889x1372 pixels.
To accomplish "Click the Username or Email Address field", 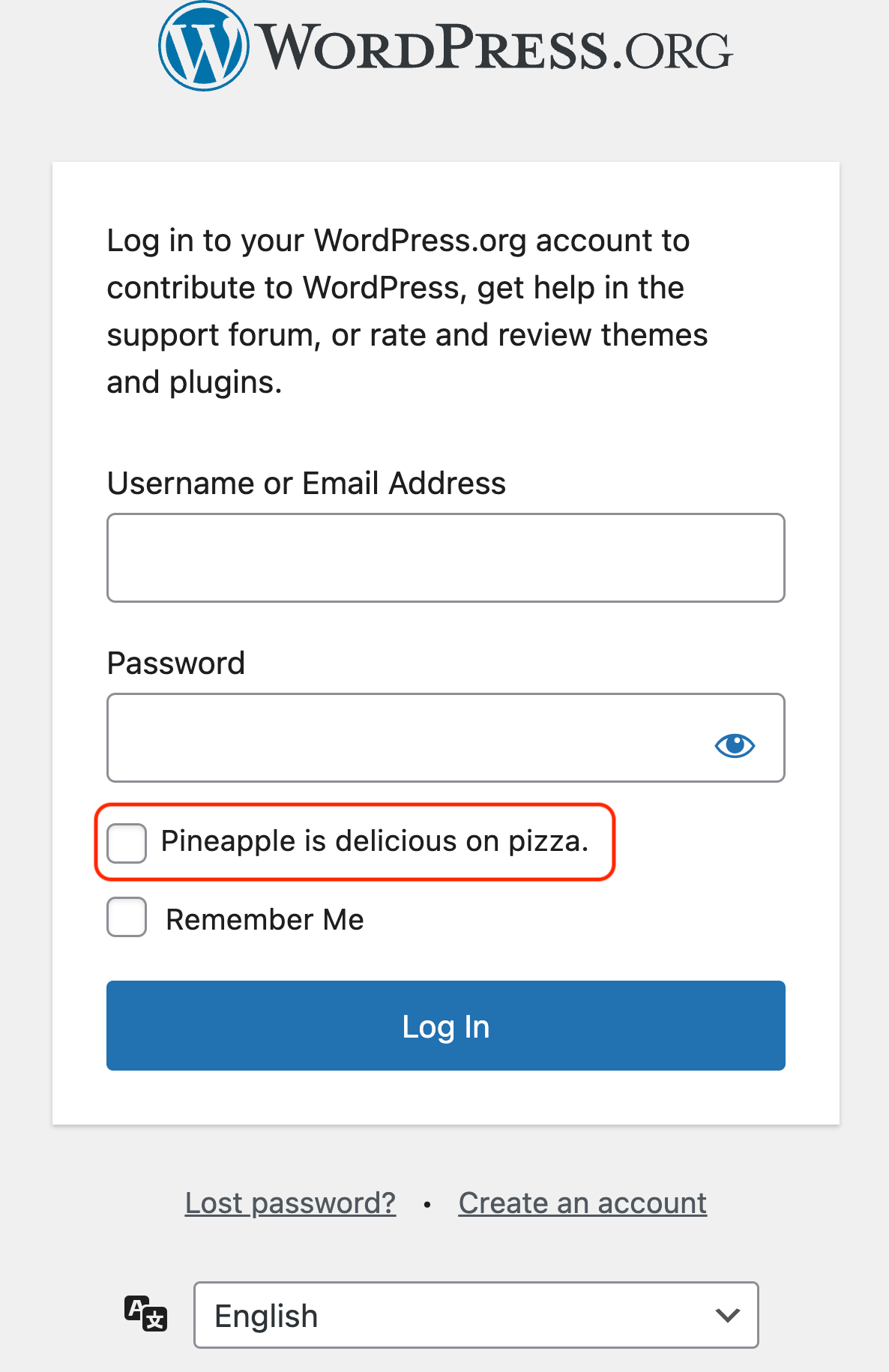I will pos(445,557).
